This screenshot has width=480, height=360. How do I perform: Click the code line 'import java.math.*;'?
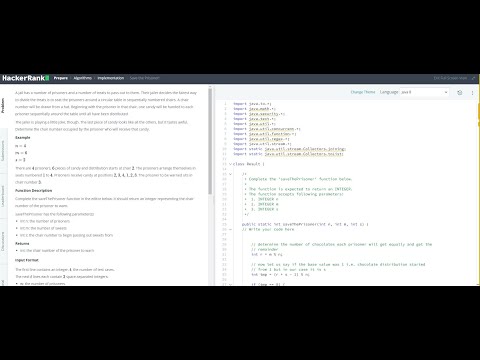pyautogui.click(x=254, y=109)
